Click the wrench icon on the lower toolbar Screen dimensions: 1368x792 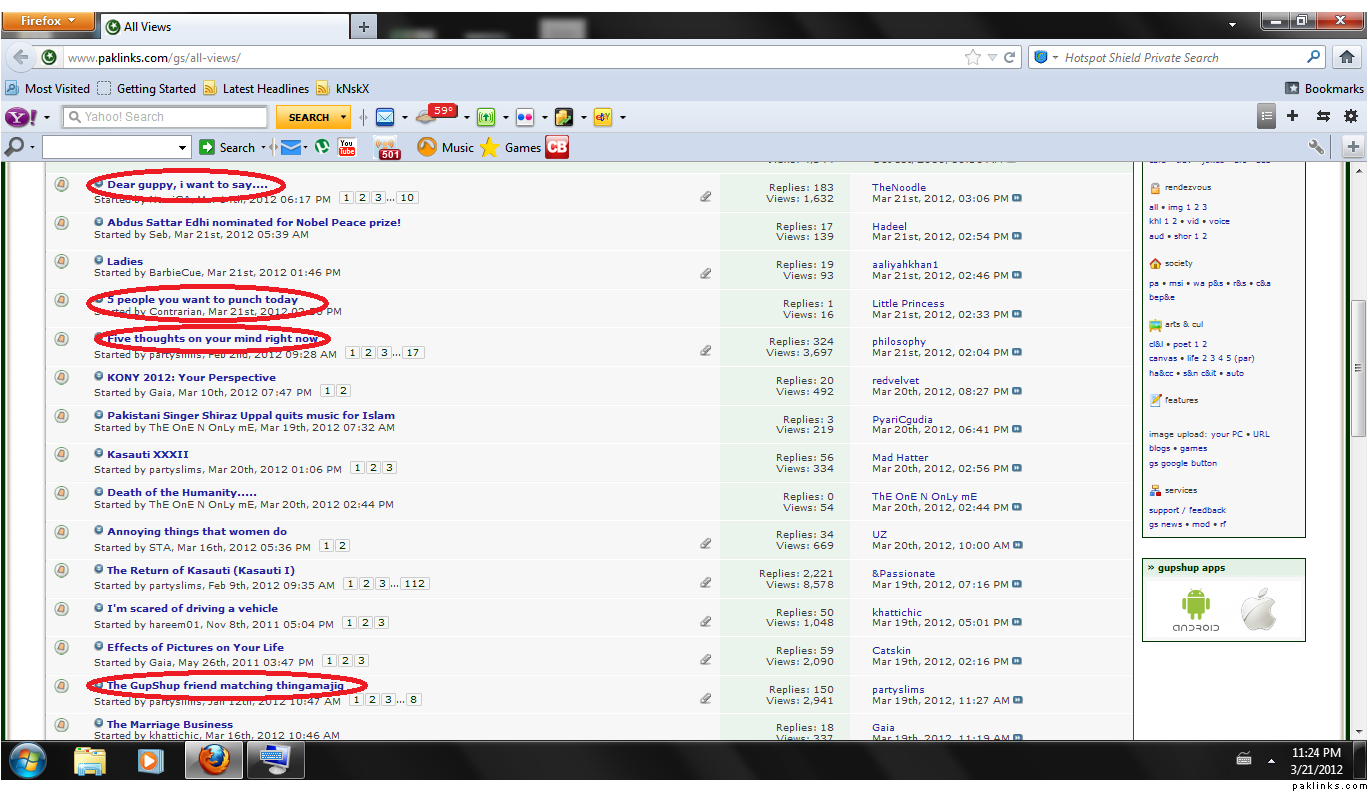1316,147
